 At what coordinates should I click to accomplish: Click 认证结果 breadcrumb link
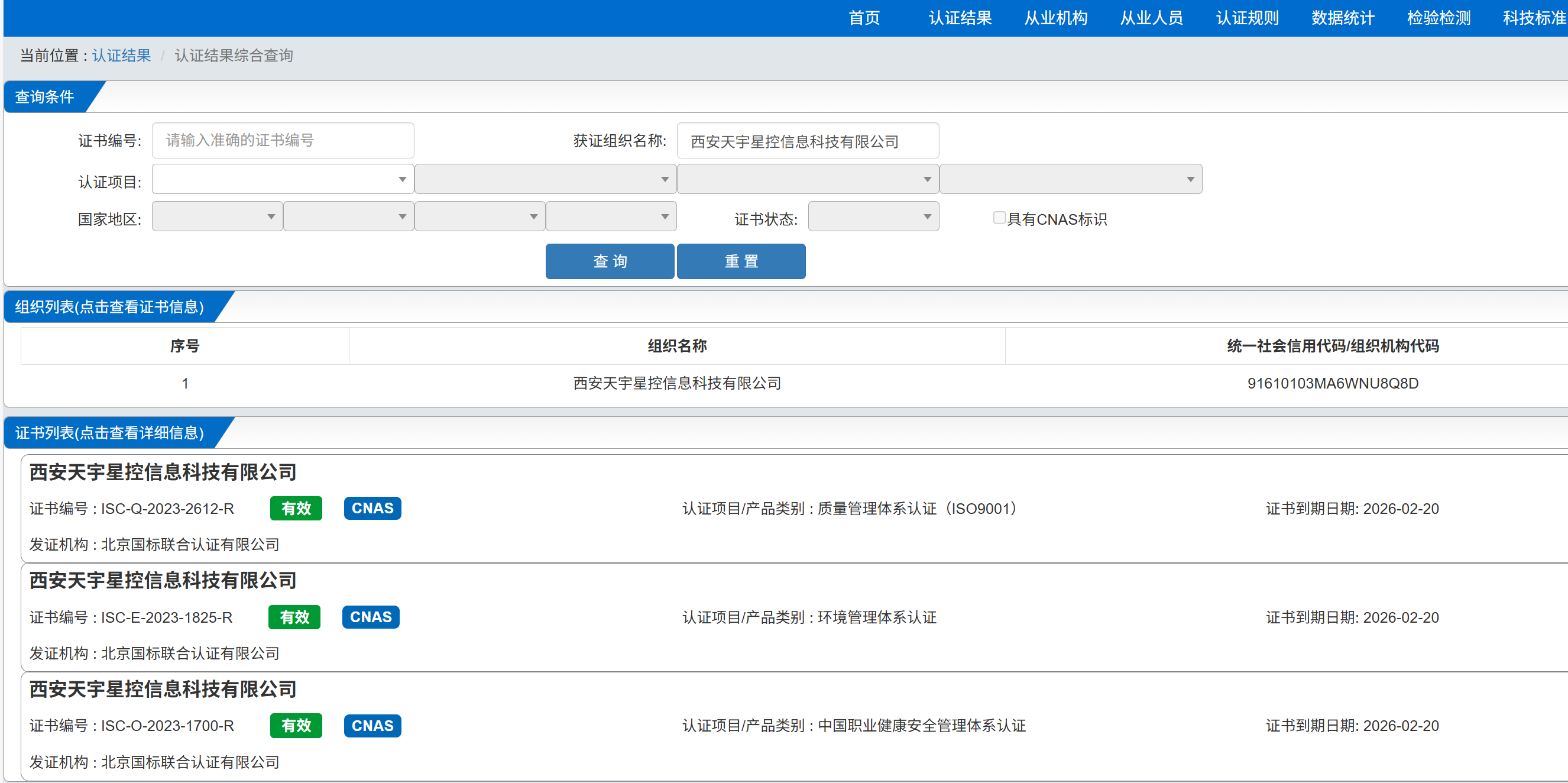121,56
